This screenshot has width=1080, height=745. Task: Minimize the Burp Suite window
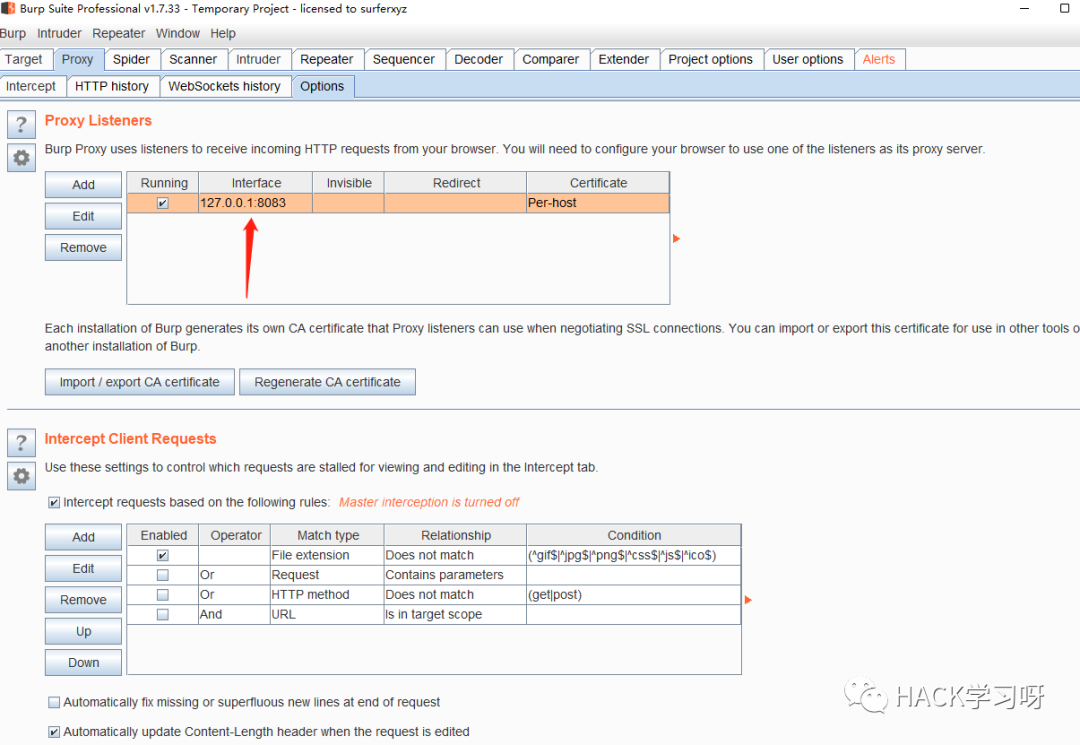point(1024,8)
